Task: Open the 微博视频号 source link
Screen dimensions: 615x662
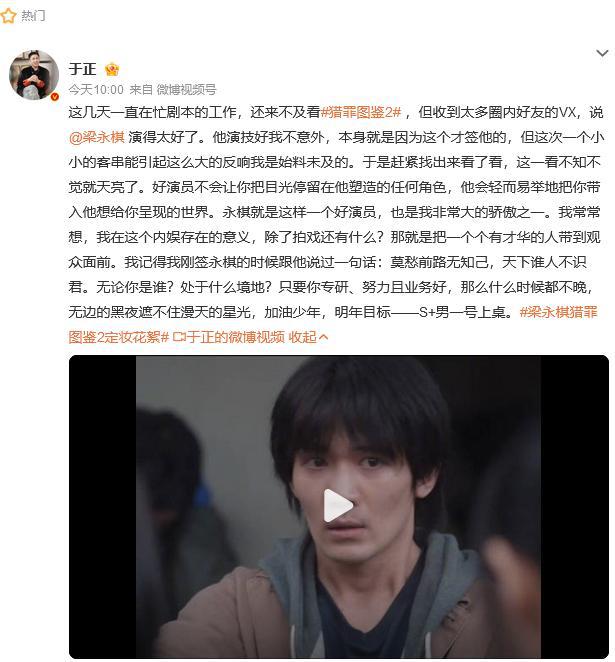Action: point(186,90)
